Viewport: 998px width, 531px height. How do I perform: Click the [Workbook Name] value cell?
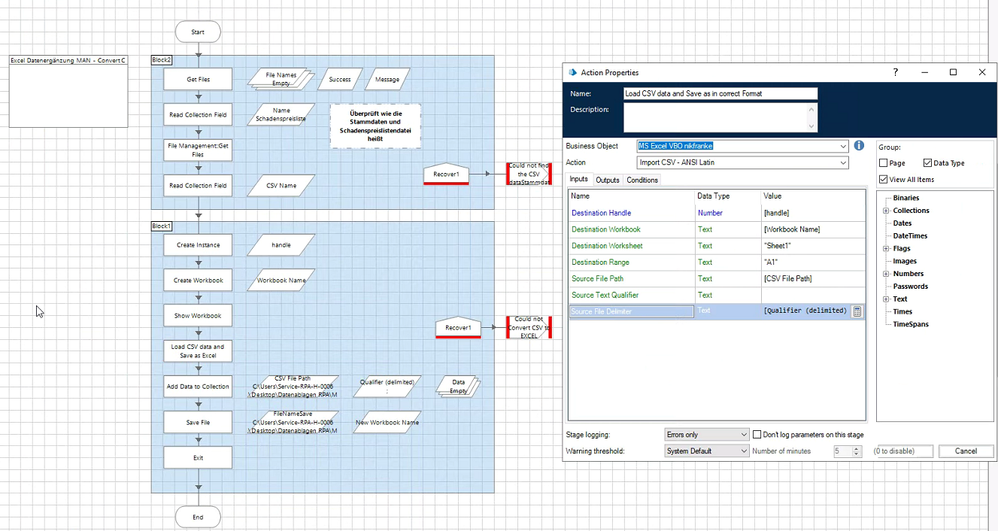pos(813,229)
